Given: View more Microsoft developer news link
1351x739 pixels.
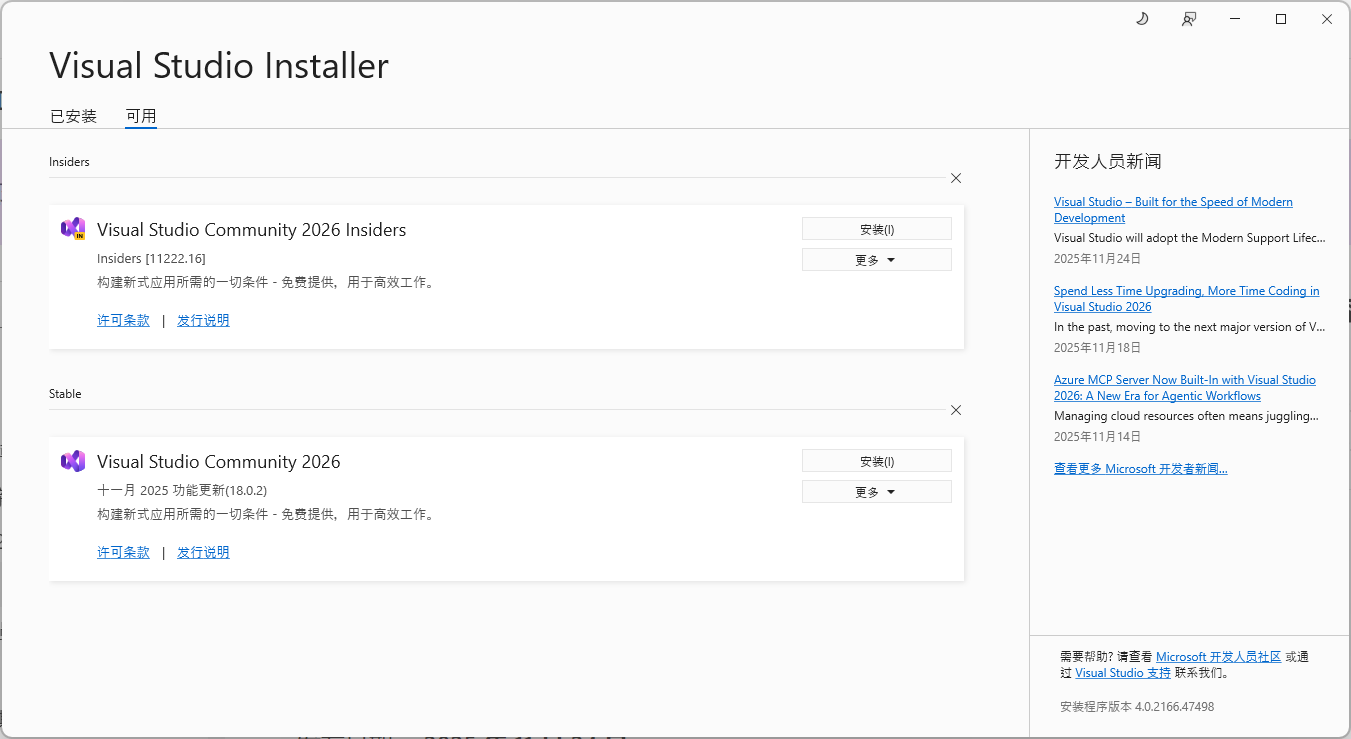Looking at the screenshot, I should tap(1140, 468).
